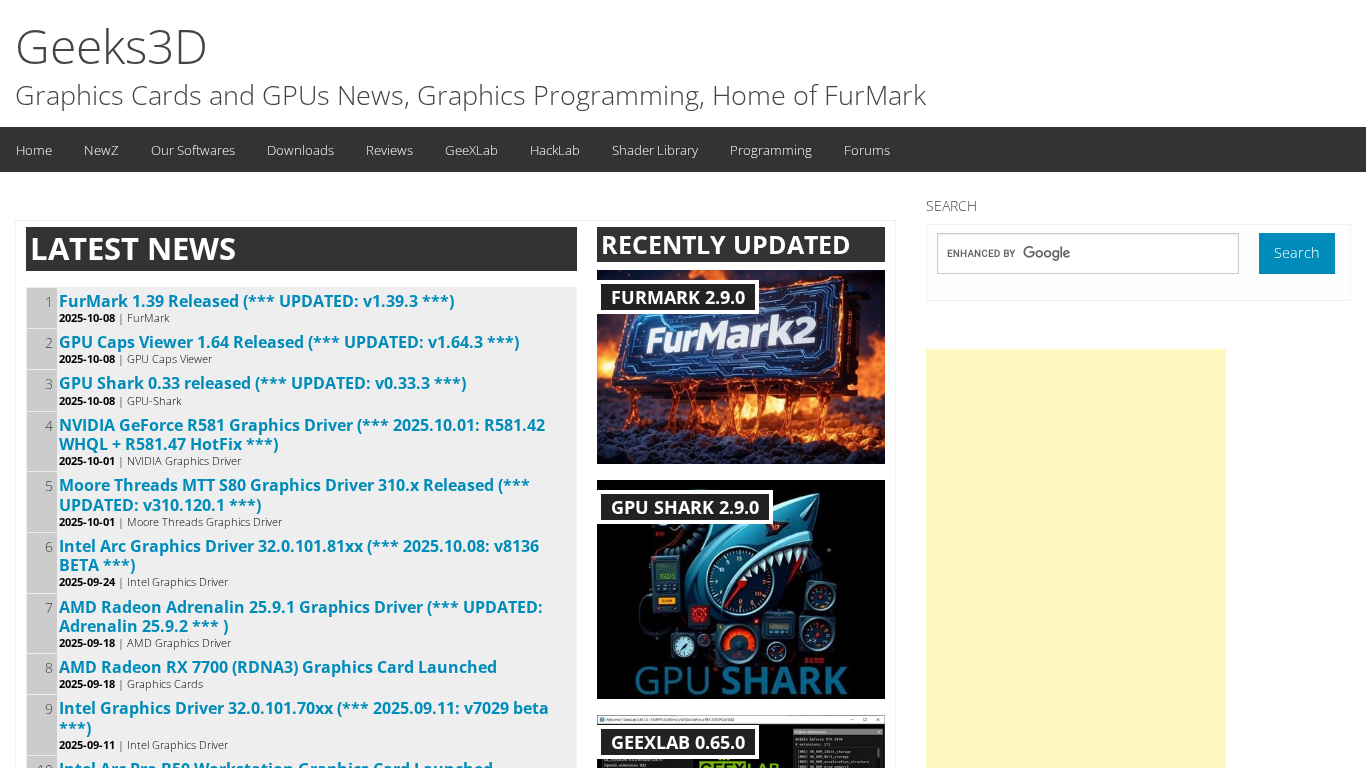This screenshot has width=1366, height=768.
Task: Focus the Google search input field
Action: coord(1088,253)
